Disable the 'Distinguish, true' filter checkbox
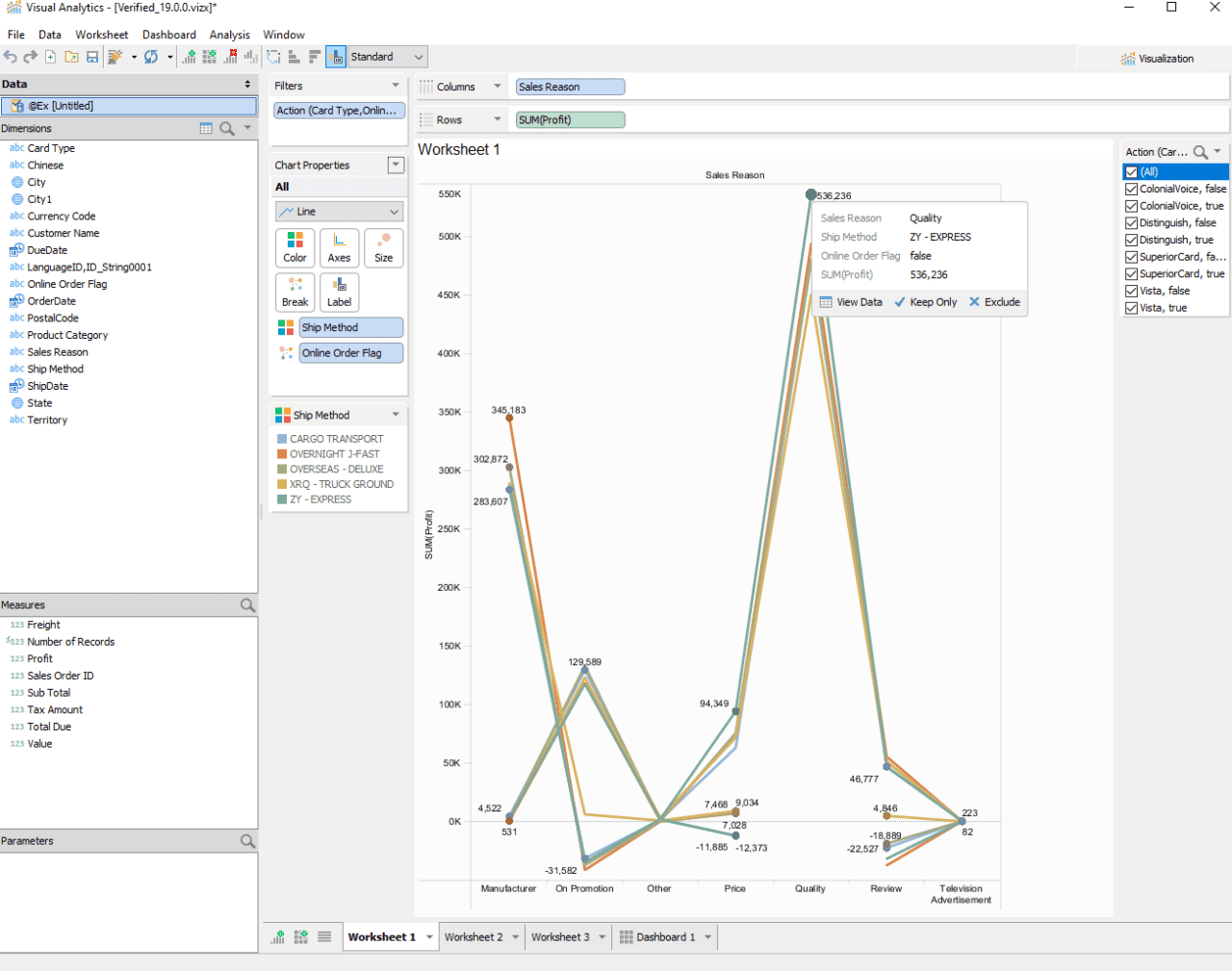The width and height of the screenshot is (1232, 971). [x=1131, y=240]
